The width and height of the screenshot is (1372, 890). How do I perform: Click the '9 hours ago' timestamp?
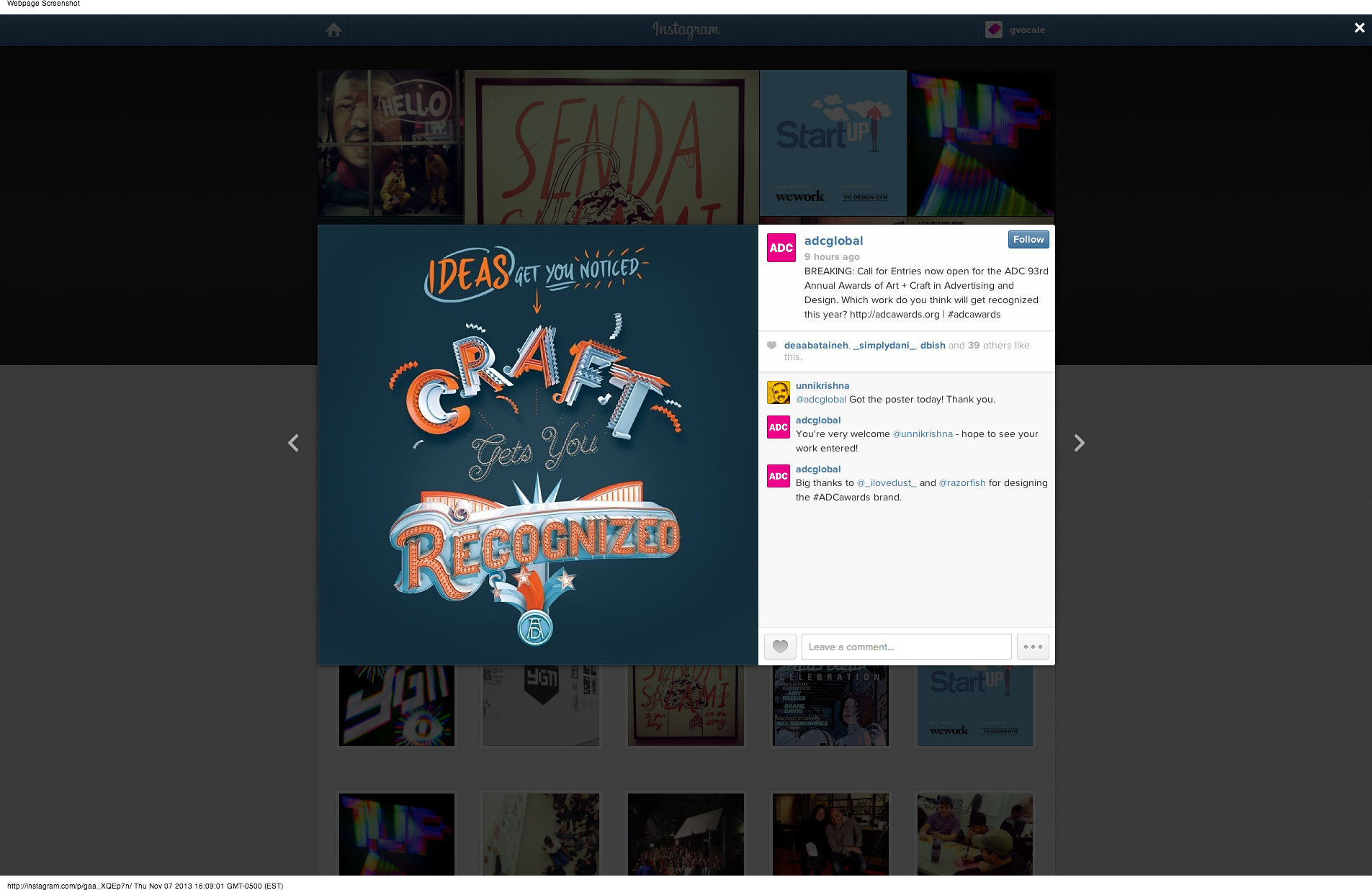pyautogui.click(x=832, y=256)
